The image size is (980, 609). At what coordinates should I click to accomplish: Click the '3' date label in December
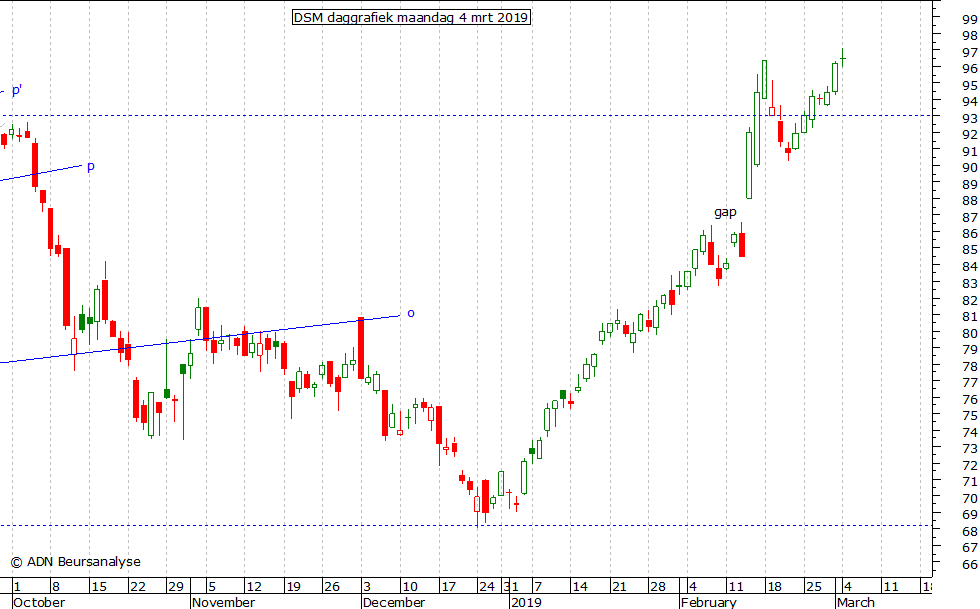tap(367, 586)
